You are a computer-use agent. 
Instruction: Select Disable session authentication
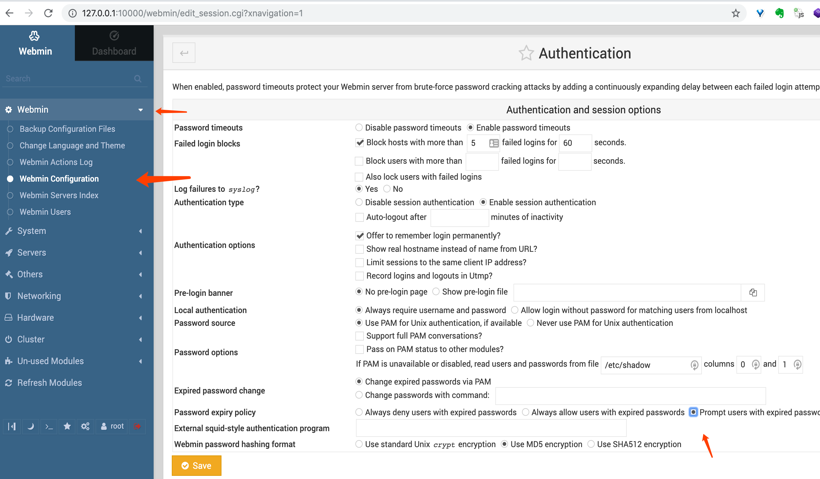click(x=359, y=202)
